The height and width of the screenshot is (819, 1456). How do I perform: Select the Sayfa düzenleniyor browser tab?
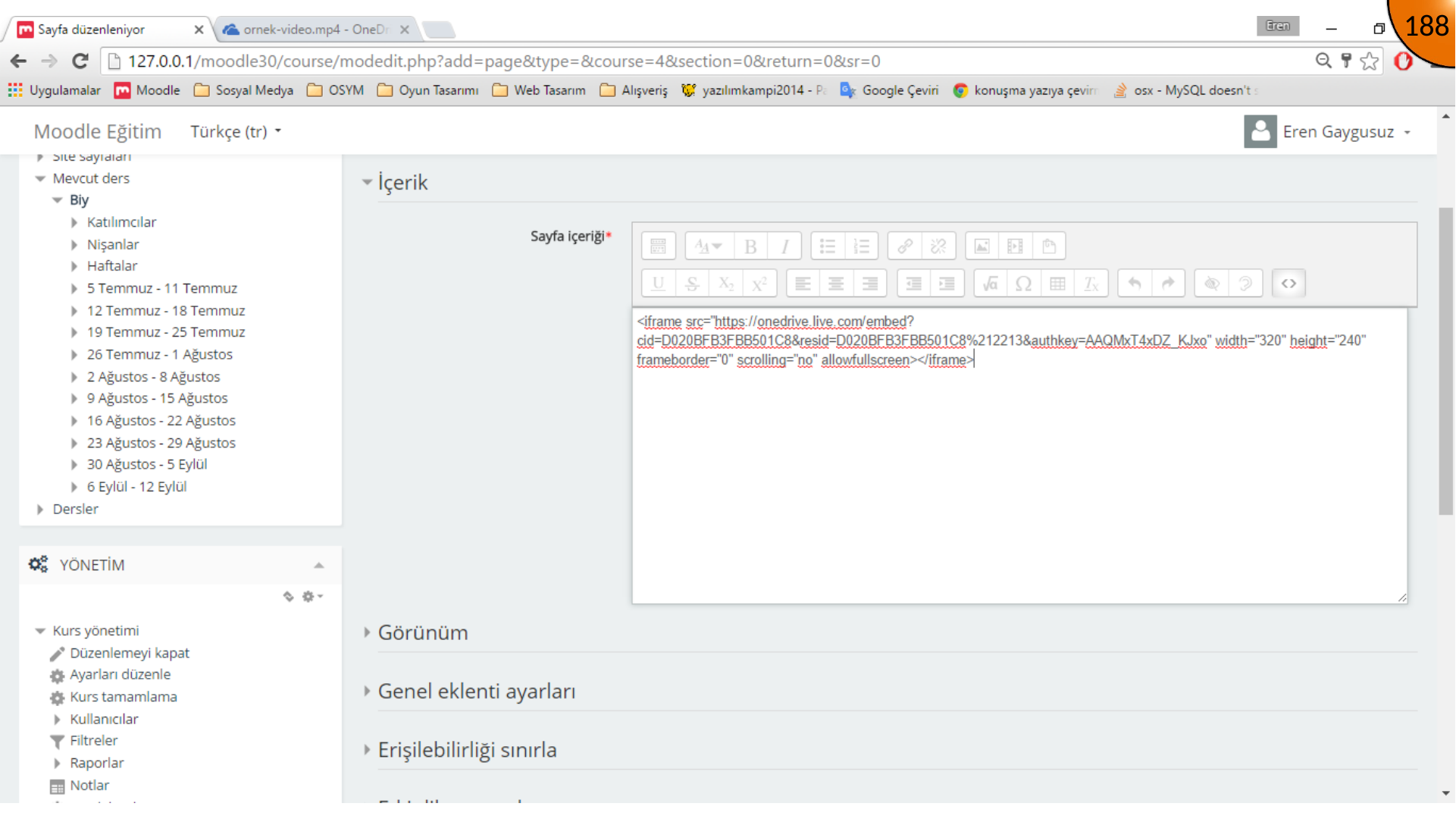[110, 30]
